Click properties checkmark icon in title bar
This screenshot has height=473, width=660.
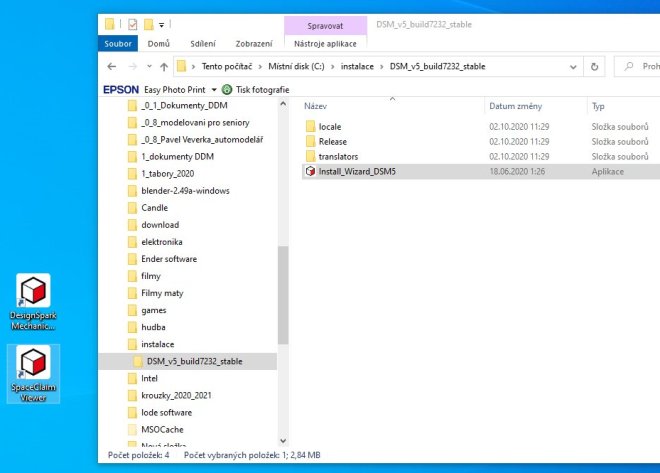pyautogui.click(x=133, y=24)
